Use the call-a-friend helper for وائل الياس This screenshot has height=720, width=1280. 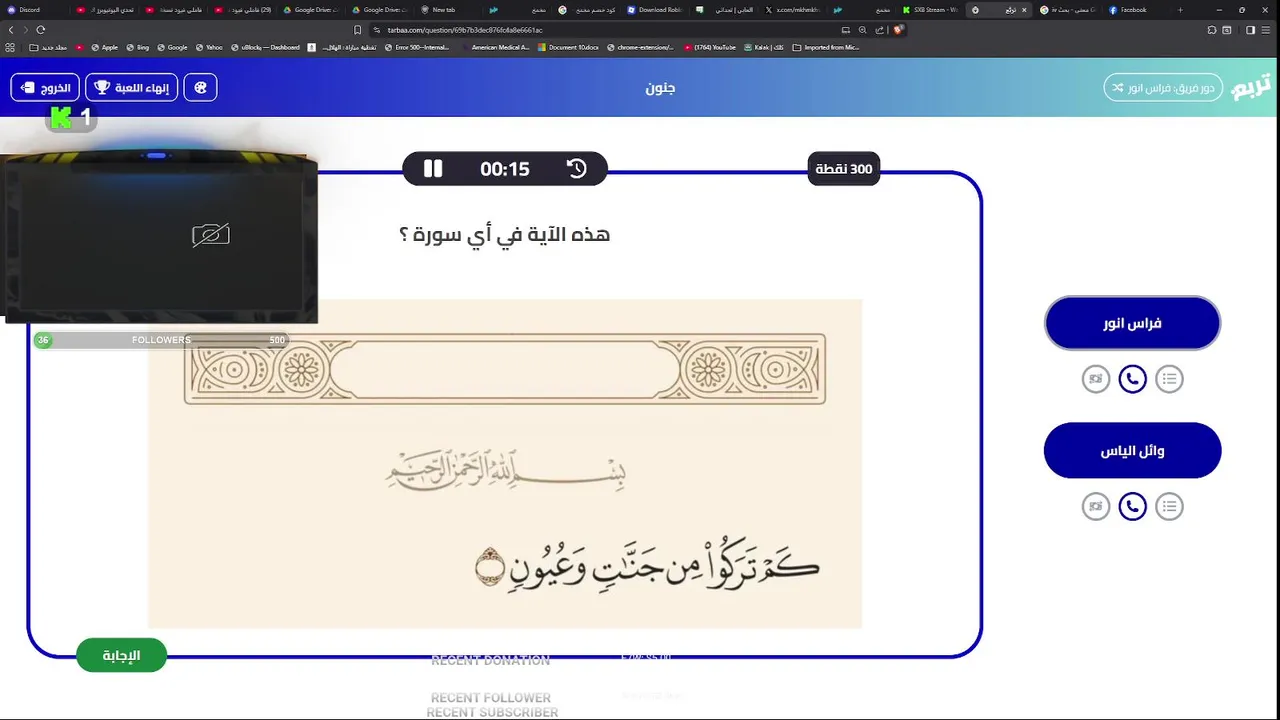coord(1132,506)
